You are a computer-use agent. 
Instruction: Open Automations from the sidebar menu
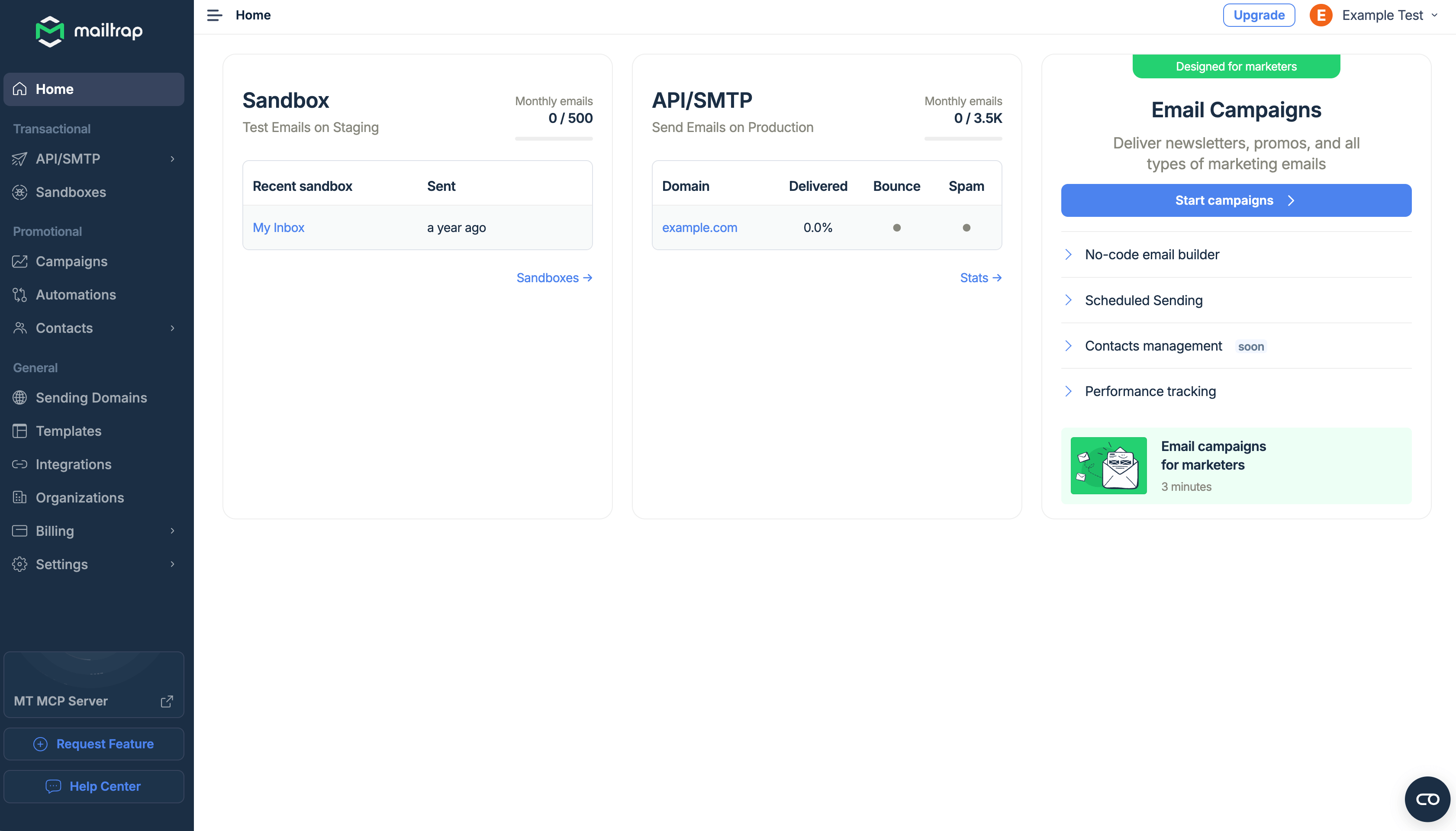pos(93,294)
